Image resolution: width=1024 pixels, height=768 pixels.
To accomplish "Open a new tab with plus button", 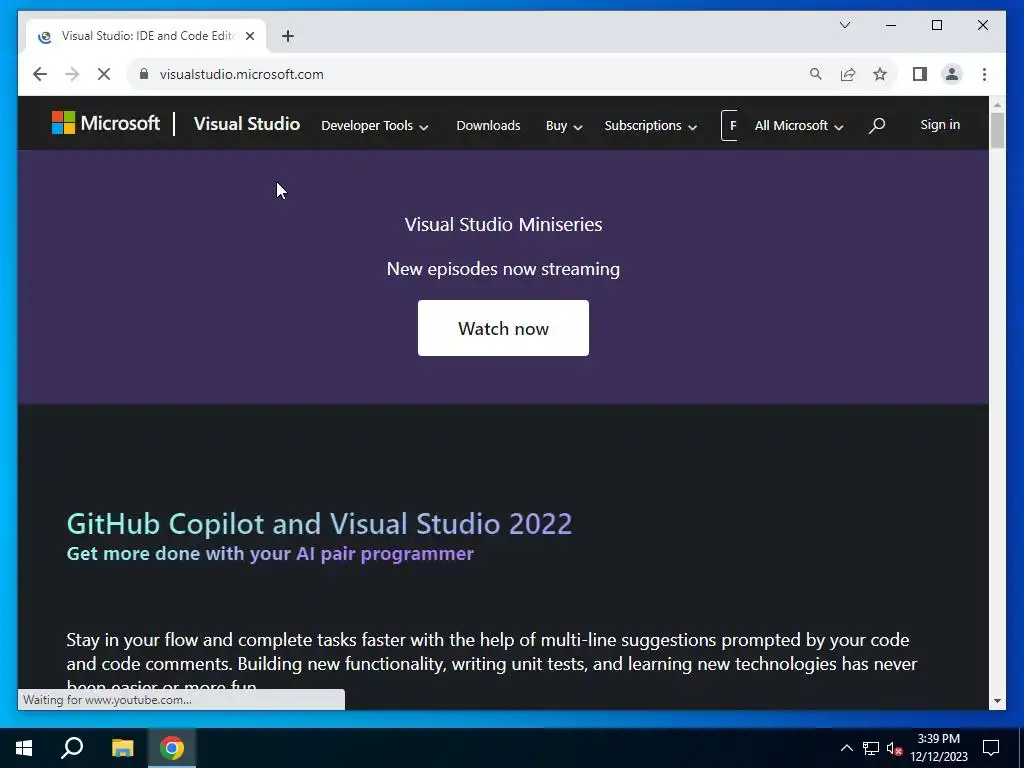I will pyautogui.click(x=288, y=36).
